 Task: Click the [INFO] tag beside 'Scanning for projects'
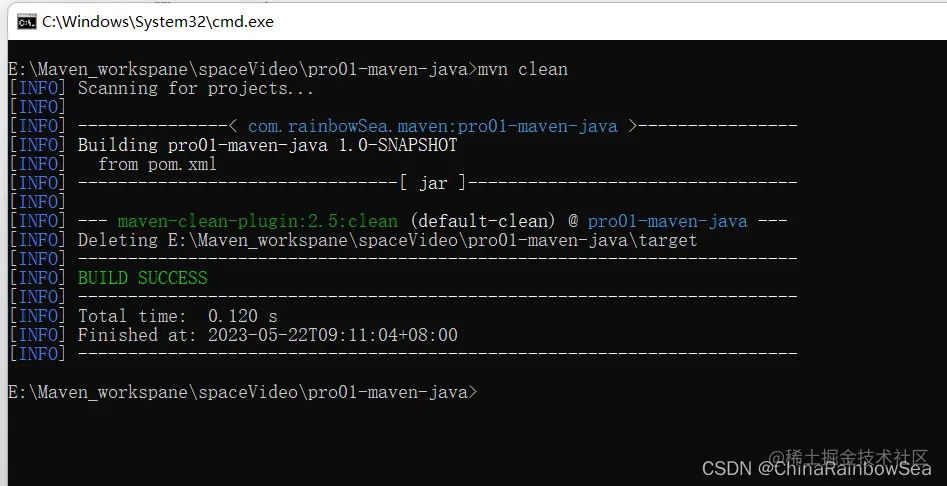pos(37,89)
